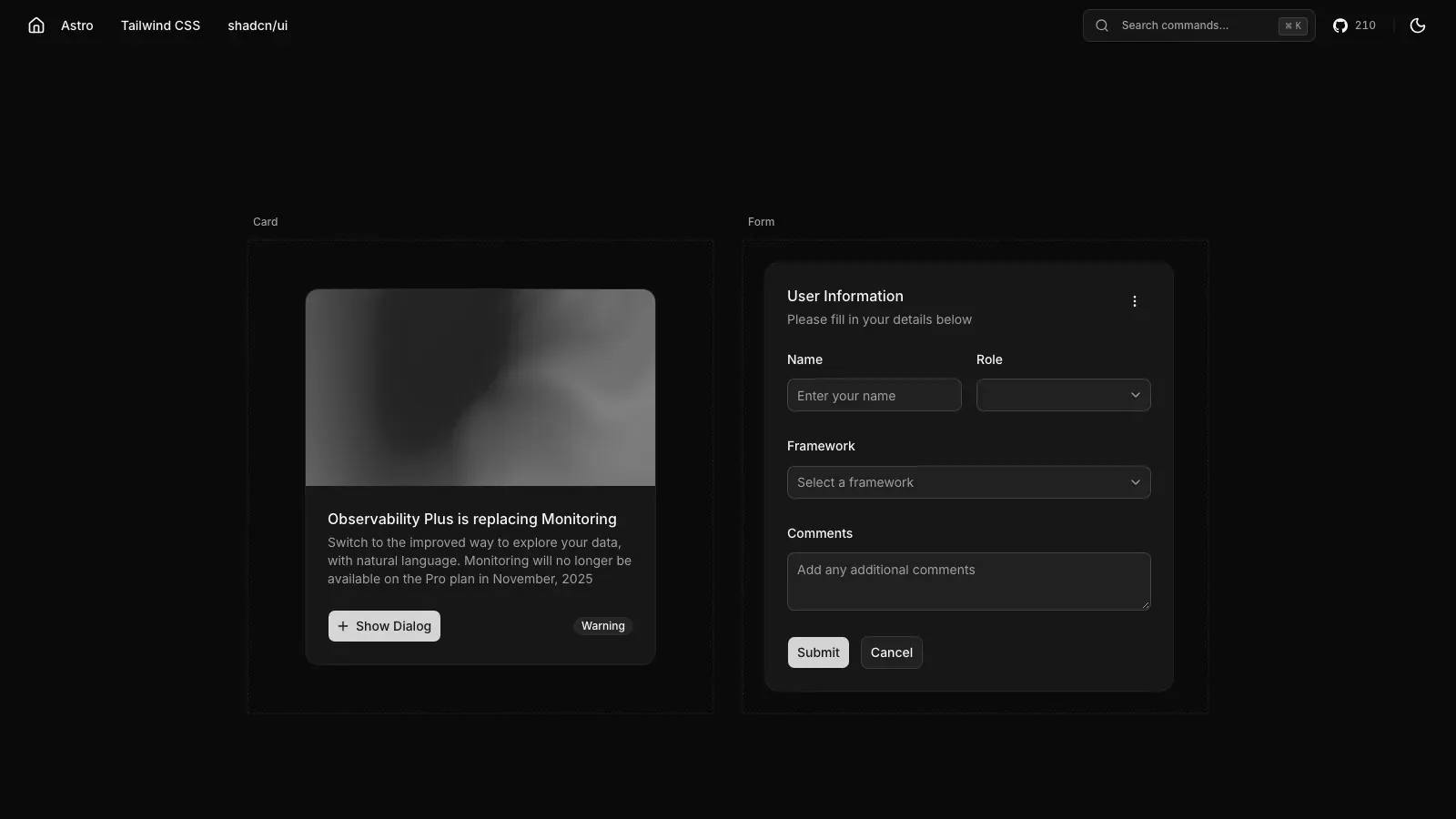Click the Observability Plus card title
Viewport: 1456px width, 819px height.
coord(472,519)
